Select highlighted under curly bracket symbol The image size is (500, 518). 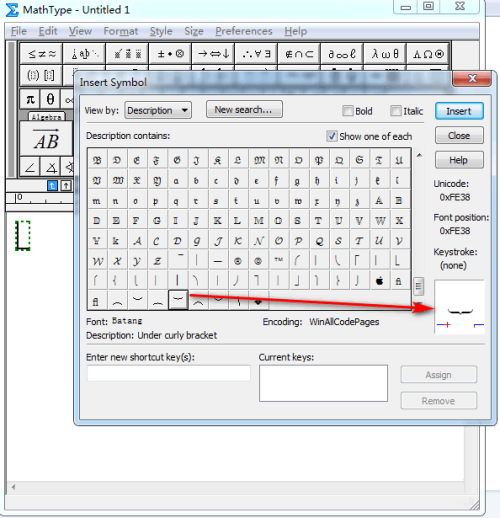pyautogui.click(x=178, y=299)
